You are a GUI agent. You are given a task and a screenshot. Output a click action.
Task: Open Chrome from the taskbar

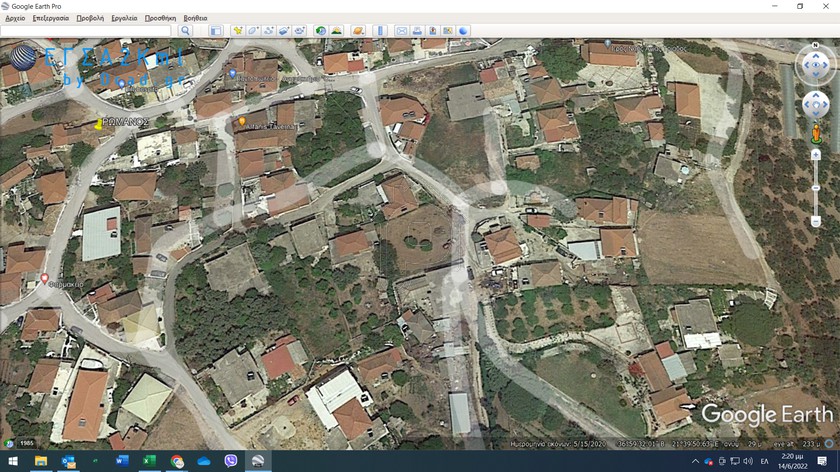point(177,461)
